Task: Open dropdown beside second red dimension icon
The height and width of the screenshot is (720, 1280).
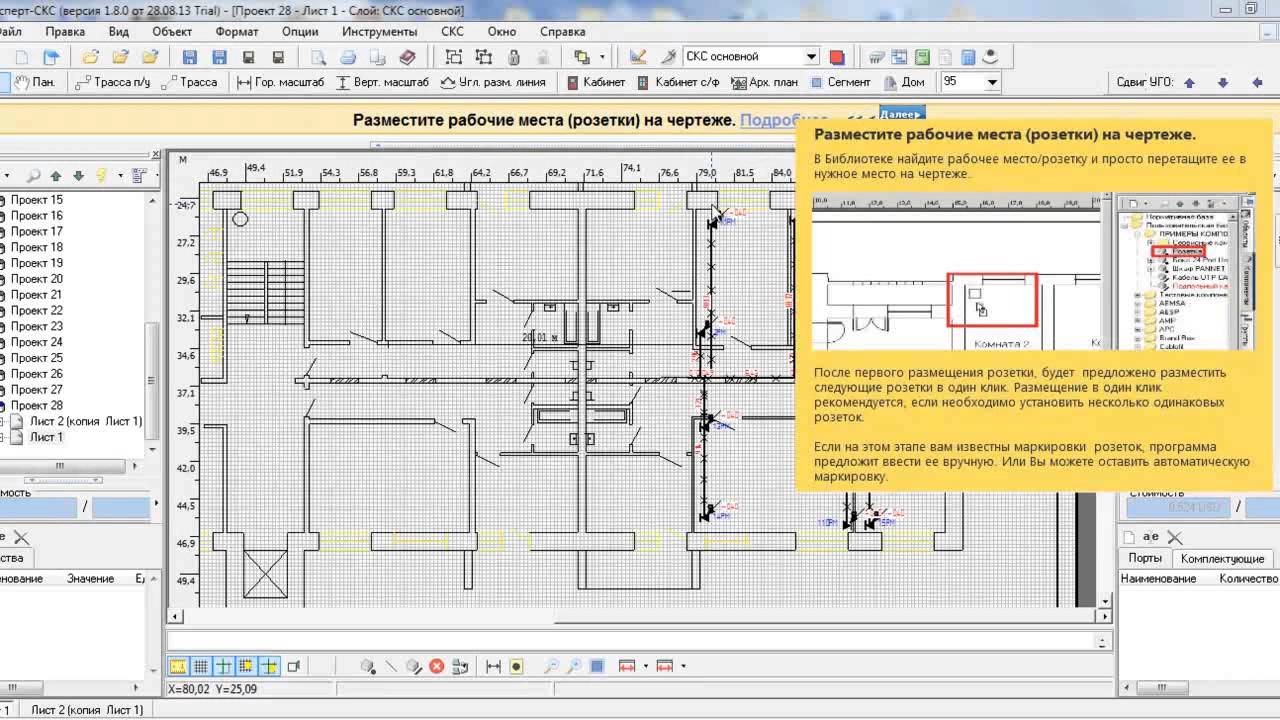Action: pos(683,666)
